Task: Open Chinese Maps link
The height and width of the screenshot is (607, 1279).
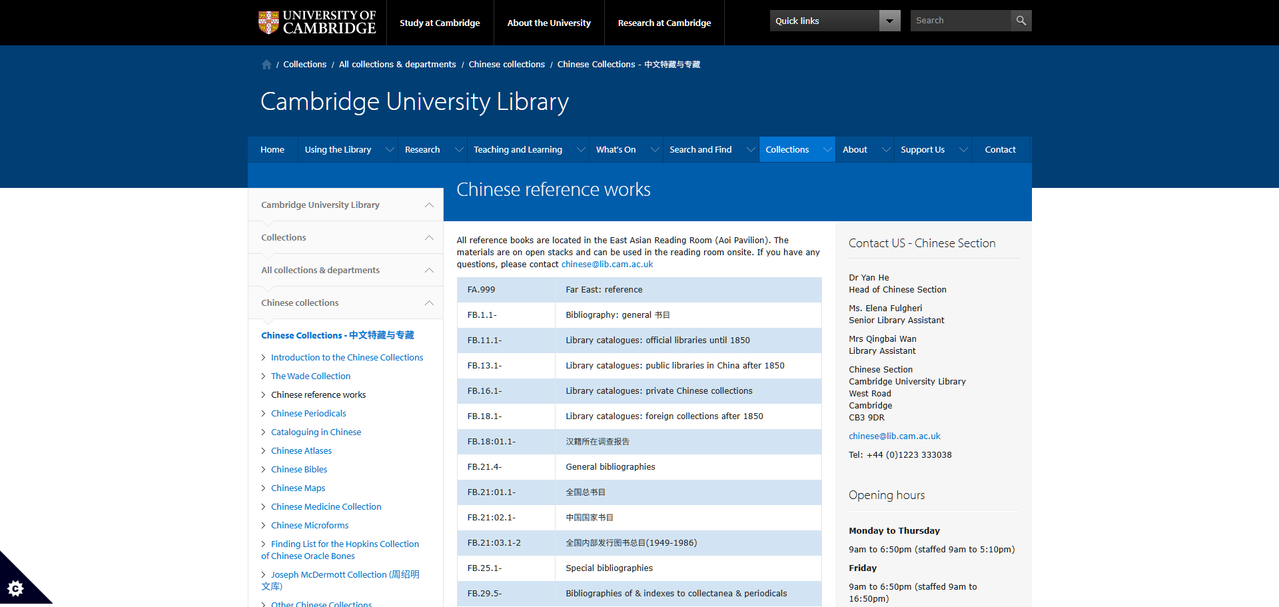Action: [x=298, y=488]
